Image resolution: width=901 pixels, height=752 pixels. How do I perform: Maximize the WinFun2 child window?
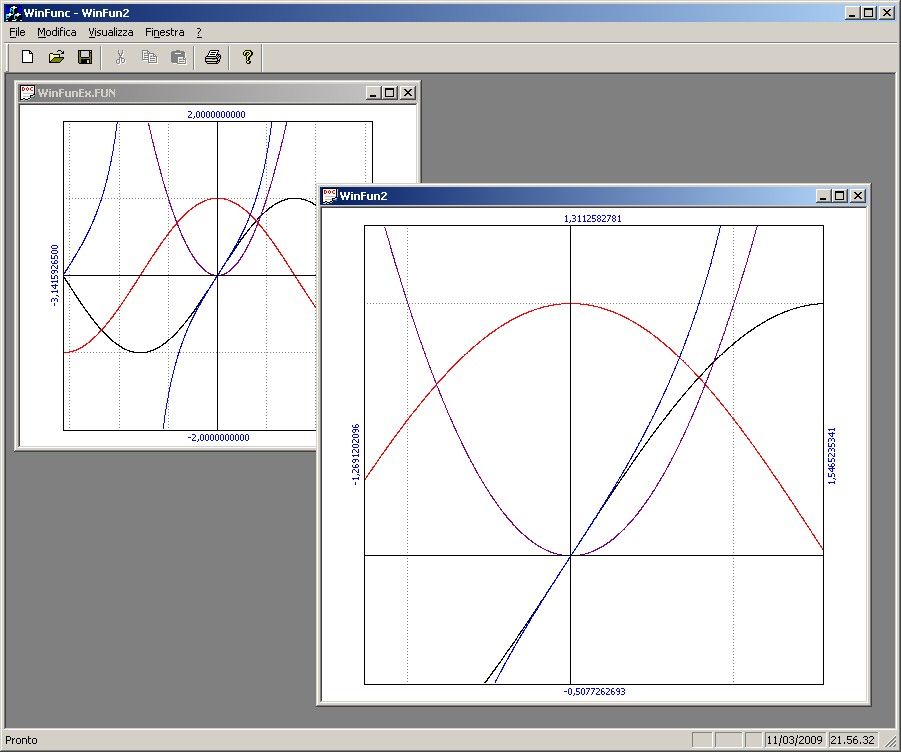(840, 196)
